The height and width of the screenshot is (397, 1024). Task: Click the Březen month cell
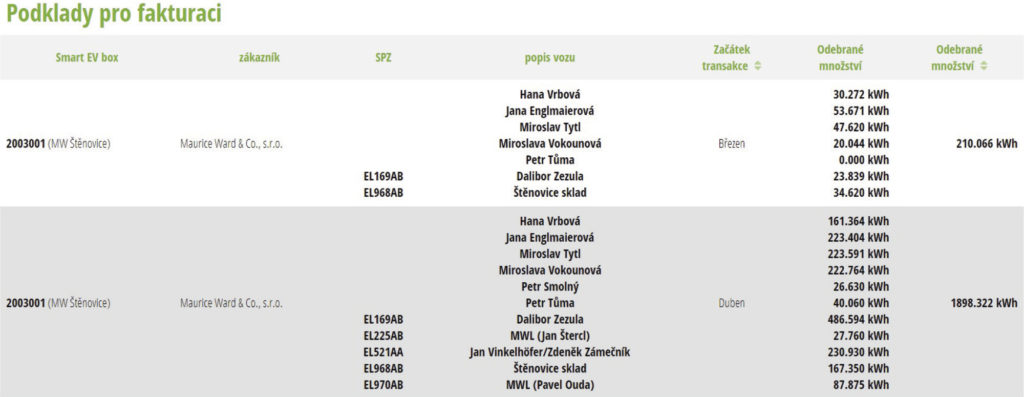pyautogui.click(x=731, y=144)
